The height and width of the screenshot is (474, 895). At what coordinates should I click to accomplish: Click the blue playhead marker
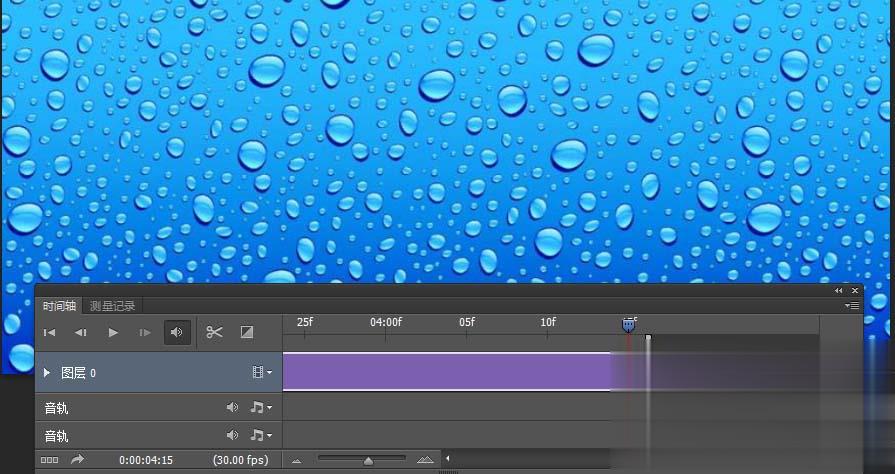click(628, 326)
